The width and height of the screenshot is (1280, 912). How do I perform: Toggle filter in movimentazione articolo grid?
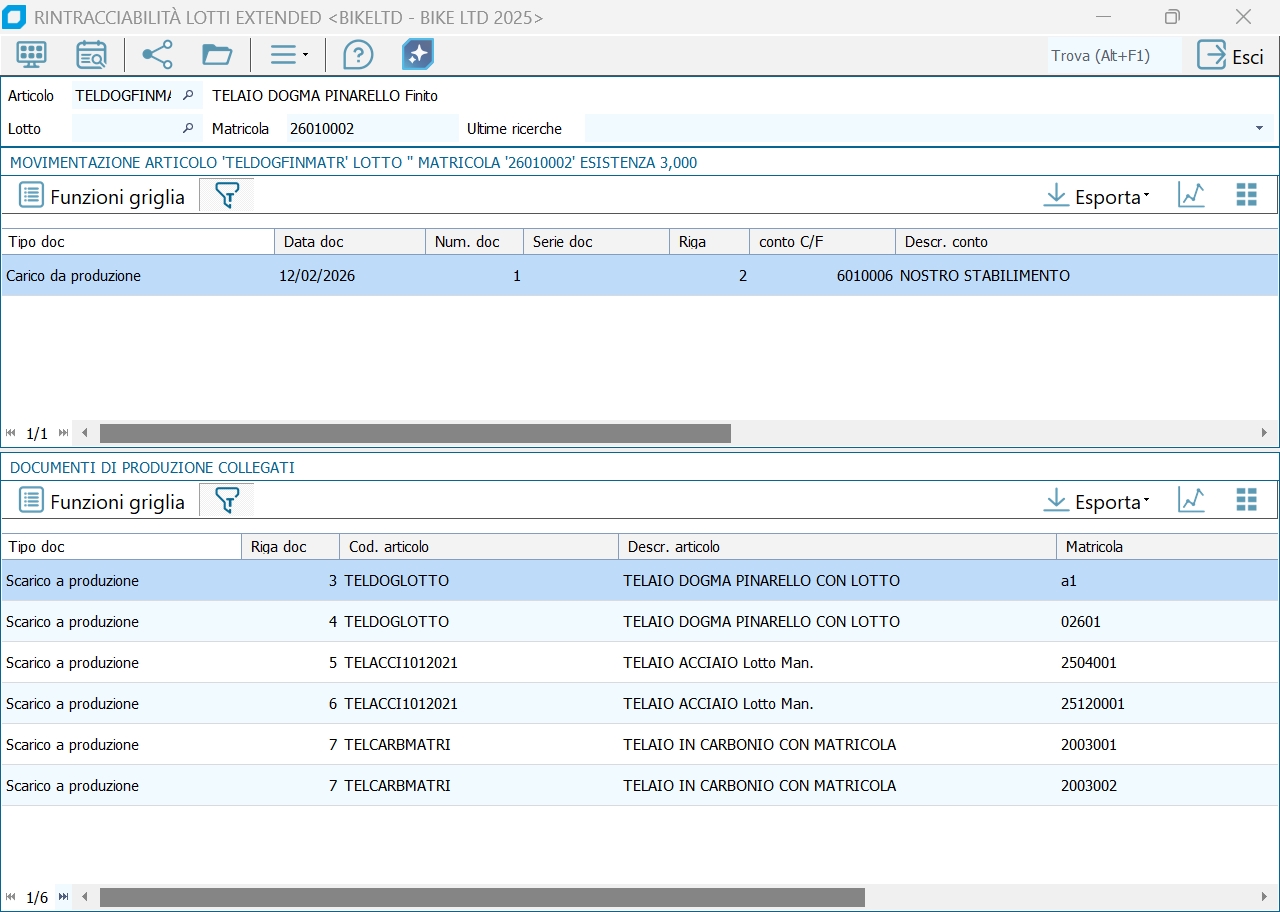pos(227,196)
